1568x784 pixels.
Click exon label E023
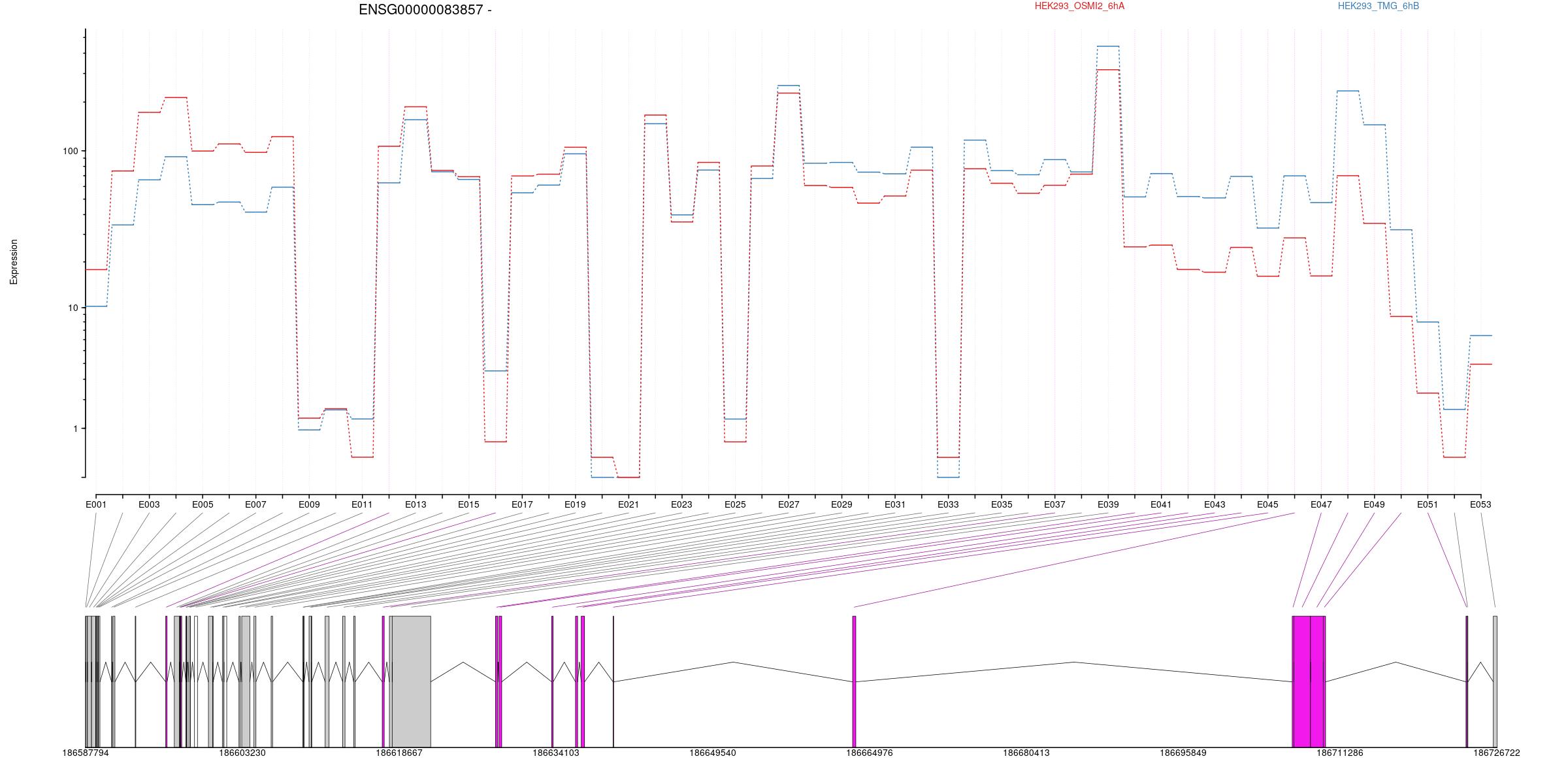coord(681,504)
